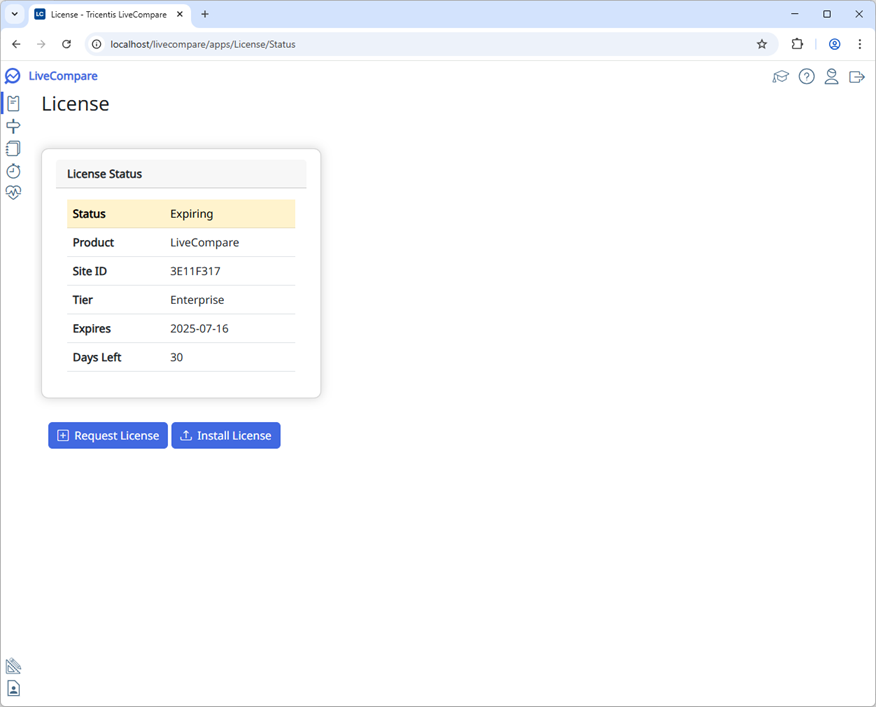876x707 pixels.
Task: Click the License page heading
Action: tap(75, 104)
